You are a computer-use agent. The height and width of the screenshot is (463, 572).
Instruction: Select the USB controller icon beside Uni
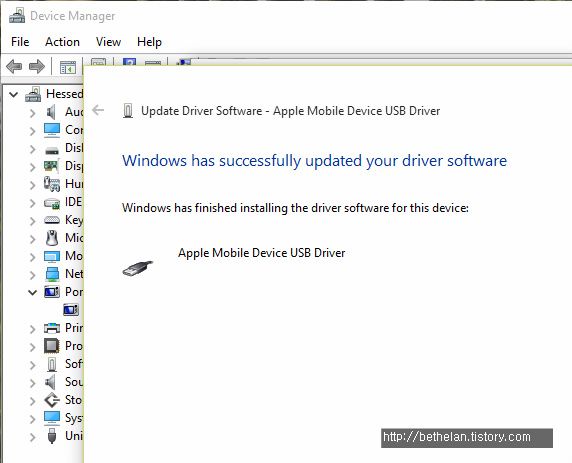click(x=52, y=436)
